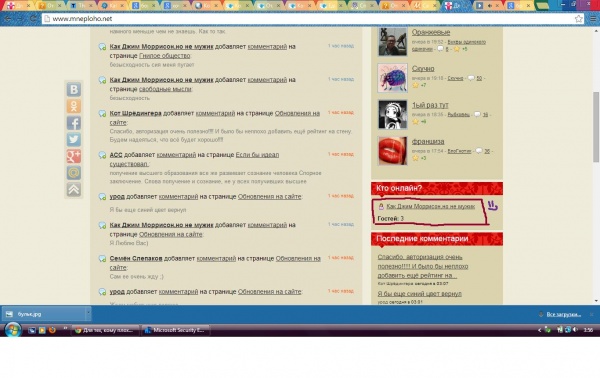Show hidden system tray icons arrow
Screen dimensions: 600x378
pos(540,330)
